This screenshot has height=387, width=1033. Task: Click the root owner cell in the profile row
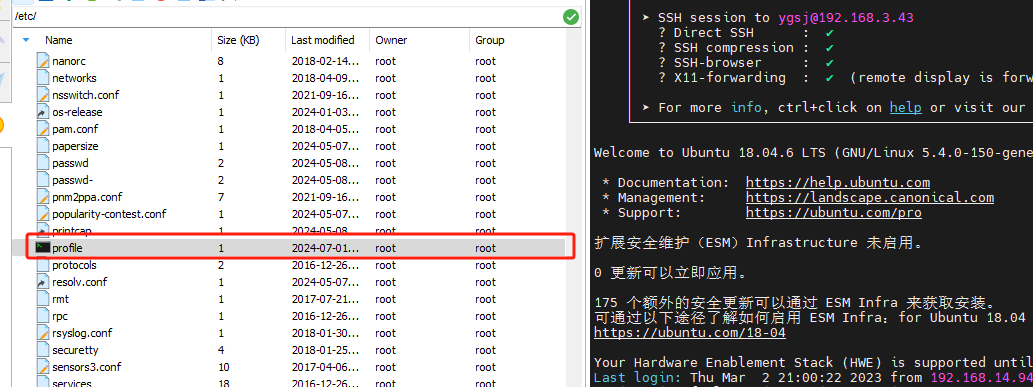(385, 249)
